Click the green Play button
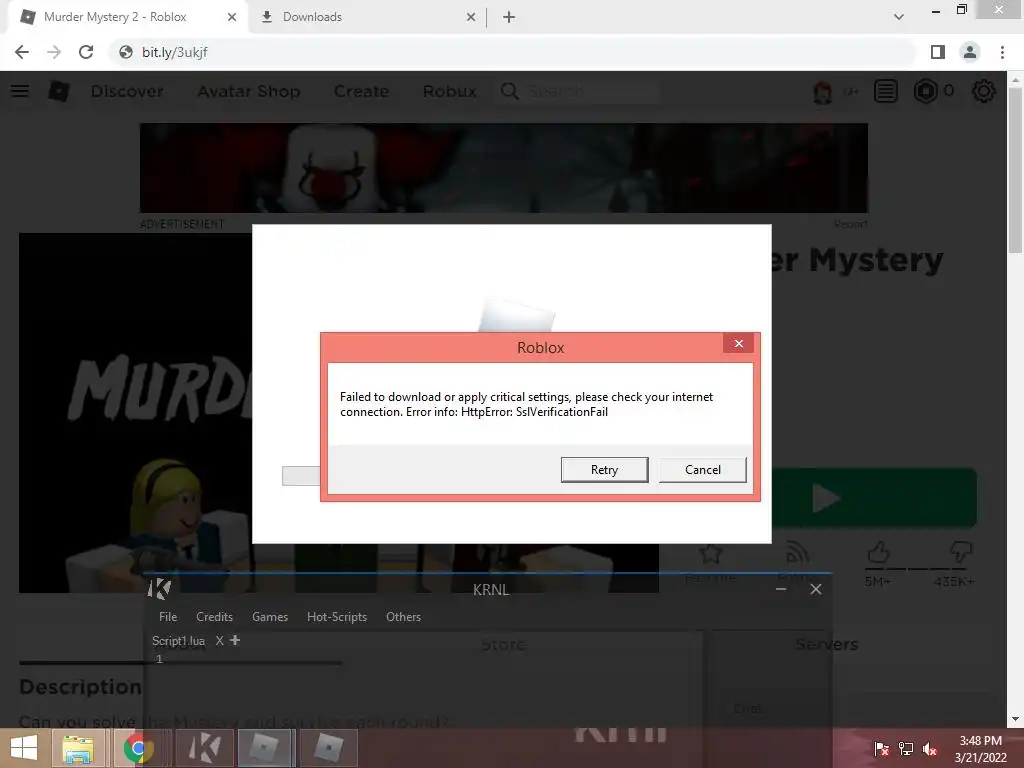Viewport: 1024px width, 768px height. point(874,498)
